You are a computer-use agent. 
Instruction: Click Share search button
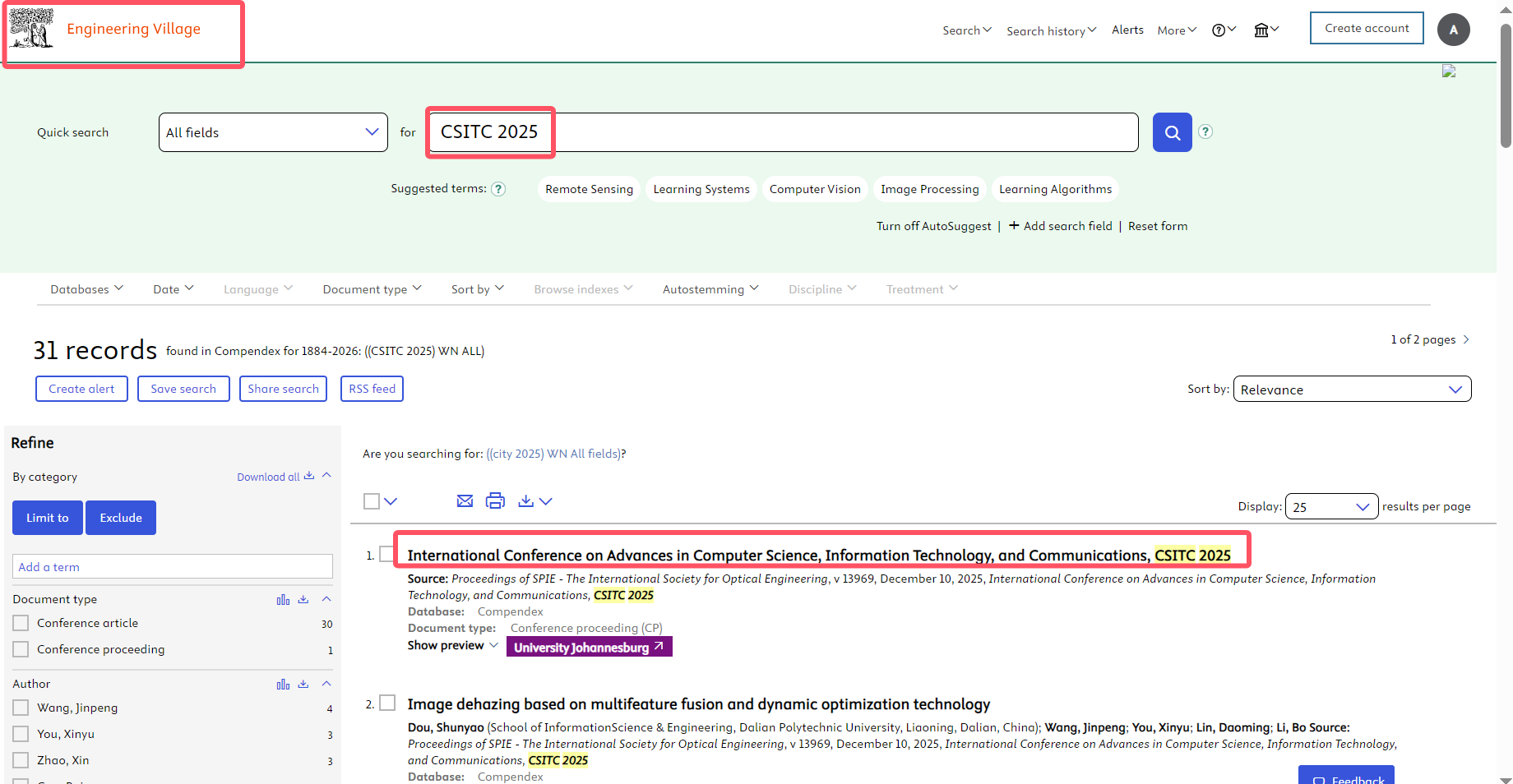[283, 389]
